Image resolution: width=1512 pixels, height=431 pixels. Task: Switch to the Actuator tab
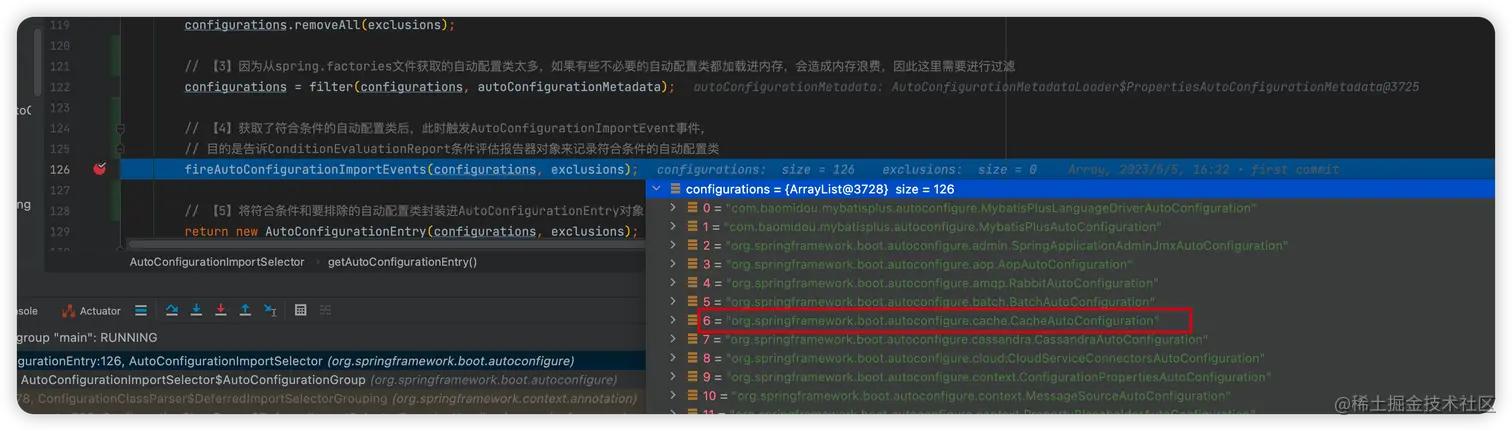tap(91, 311)
